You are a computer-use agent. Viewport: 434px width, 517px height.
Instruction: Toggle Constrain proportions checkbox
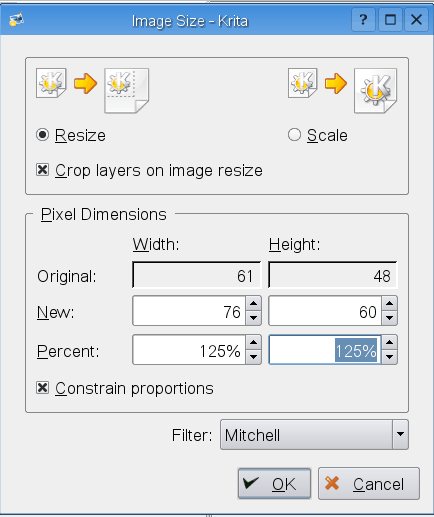point(42,388)
